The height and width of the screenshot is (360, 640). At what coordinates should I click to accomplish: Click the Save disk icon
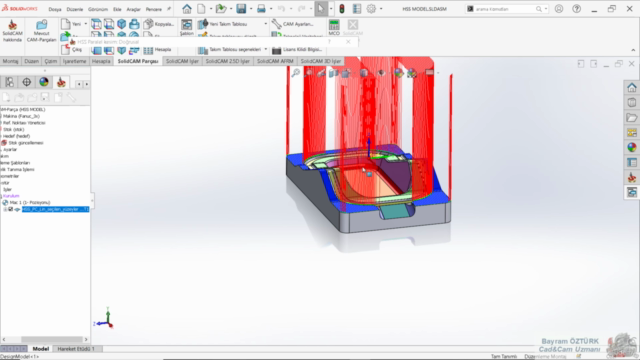click(241, 9)
